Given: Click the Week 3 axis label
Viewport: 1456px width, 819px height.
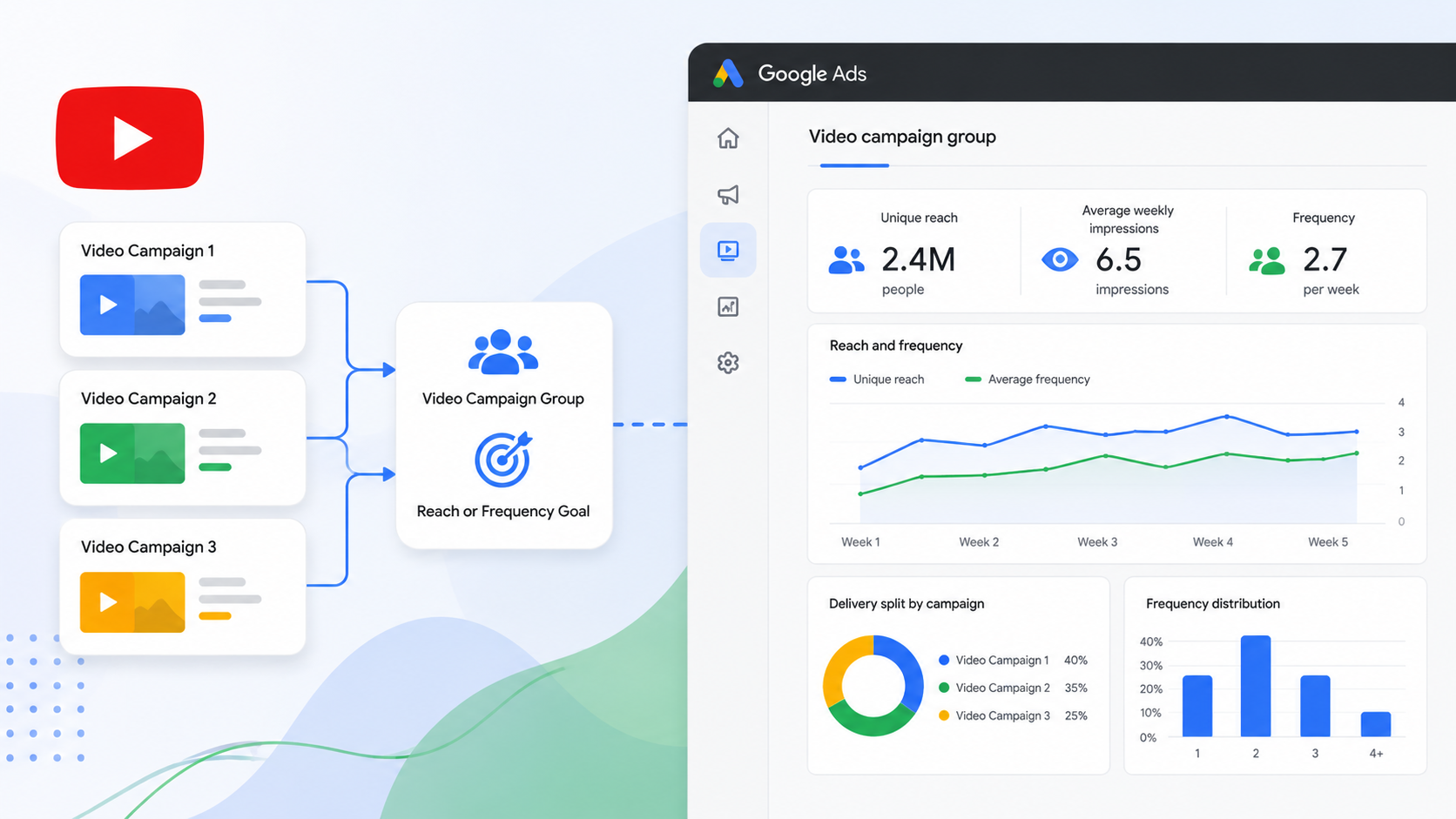Looking at the screenshot, I should [1097, 542].
